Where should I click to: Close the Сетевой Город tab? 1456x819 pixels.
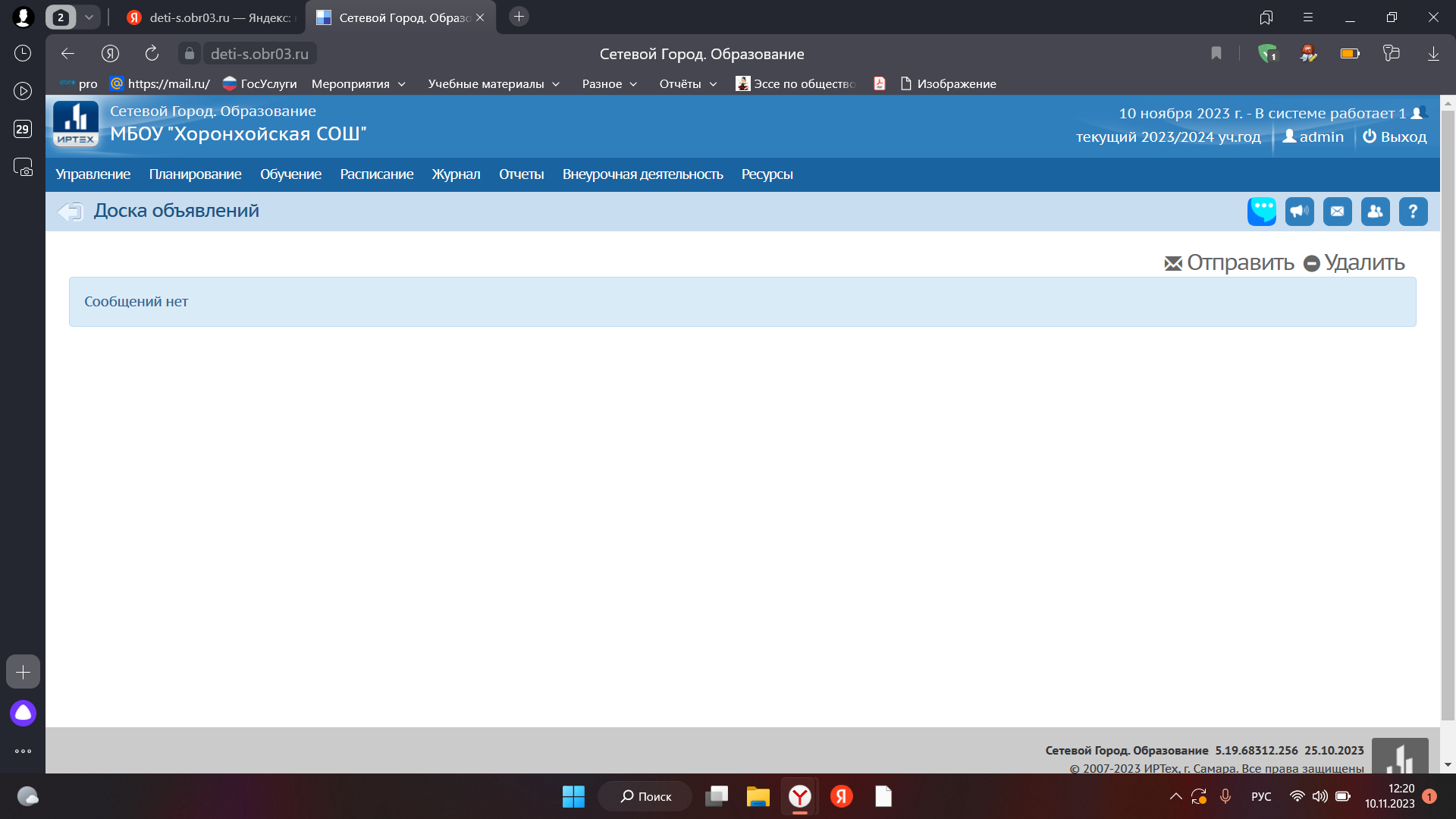pos(480,17)
